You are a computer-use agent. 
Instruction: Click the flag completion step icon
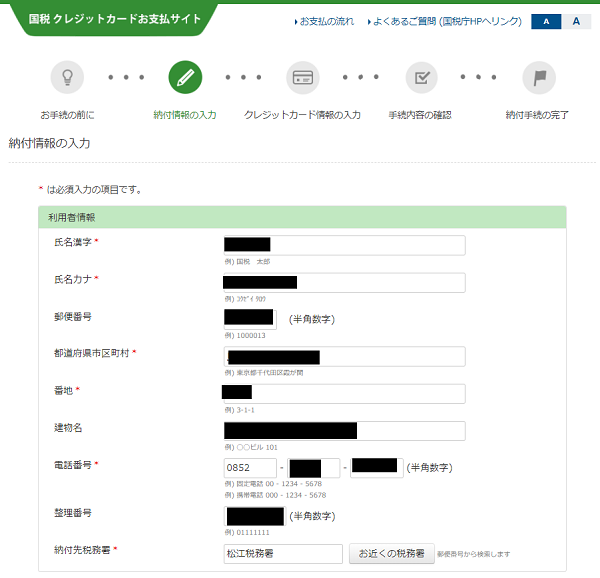(539, 77)
